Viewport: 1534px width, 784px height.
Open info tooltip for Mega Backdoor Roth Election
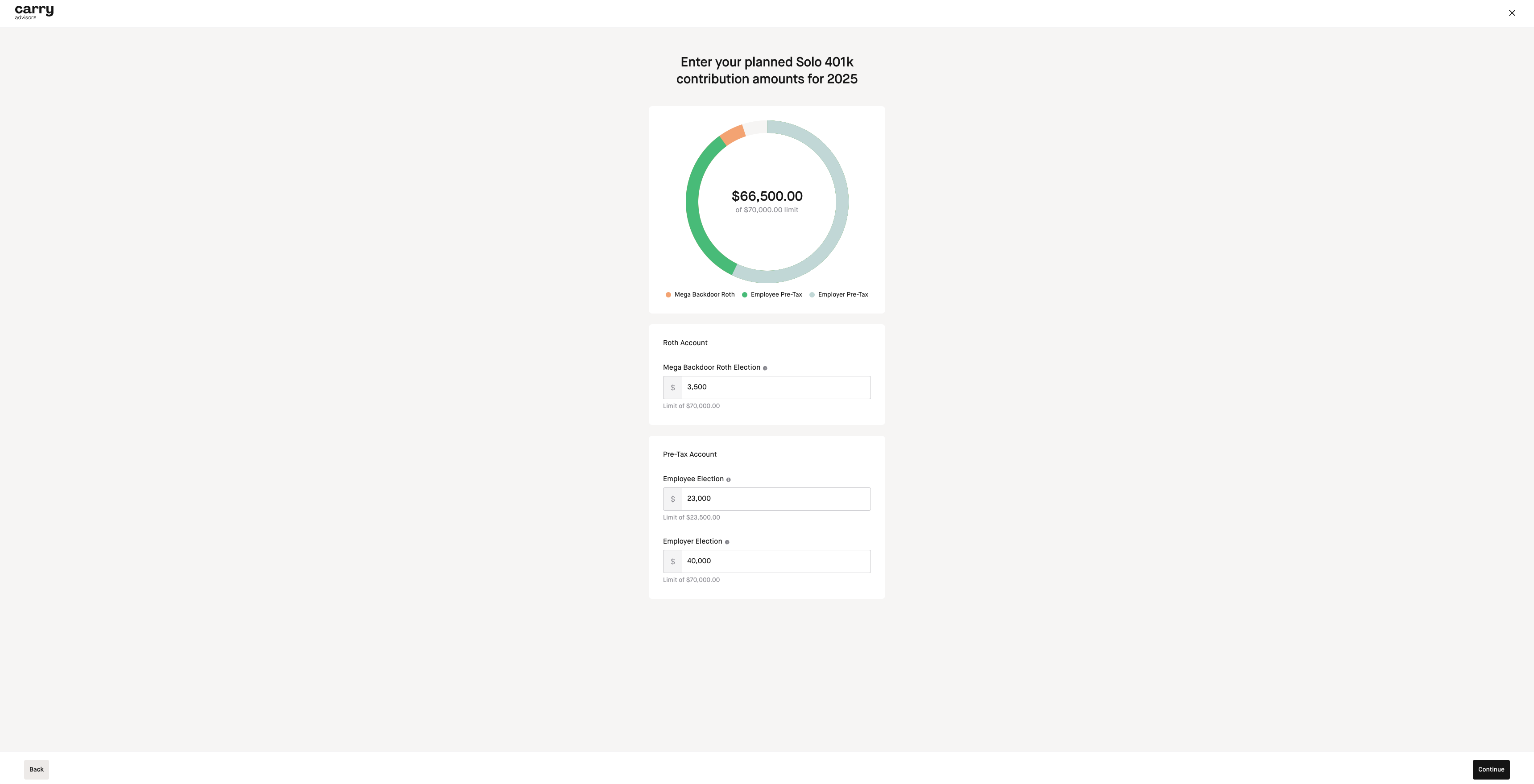pos(765,368)
